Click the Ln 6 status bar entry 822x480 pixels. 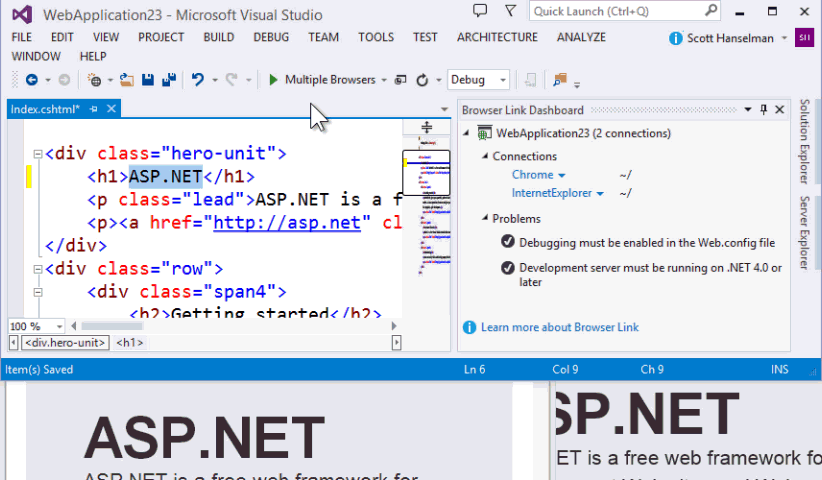coord(474,369)
